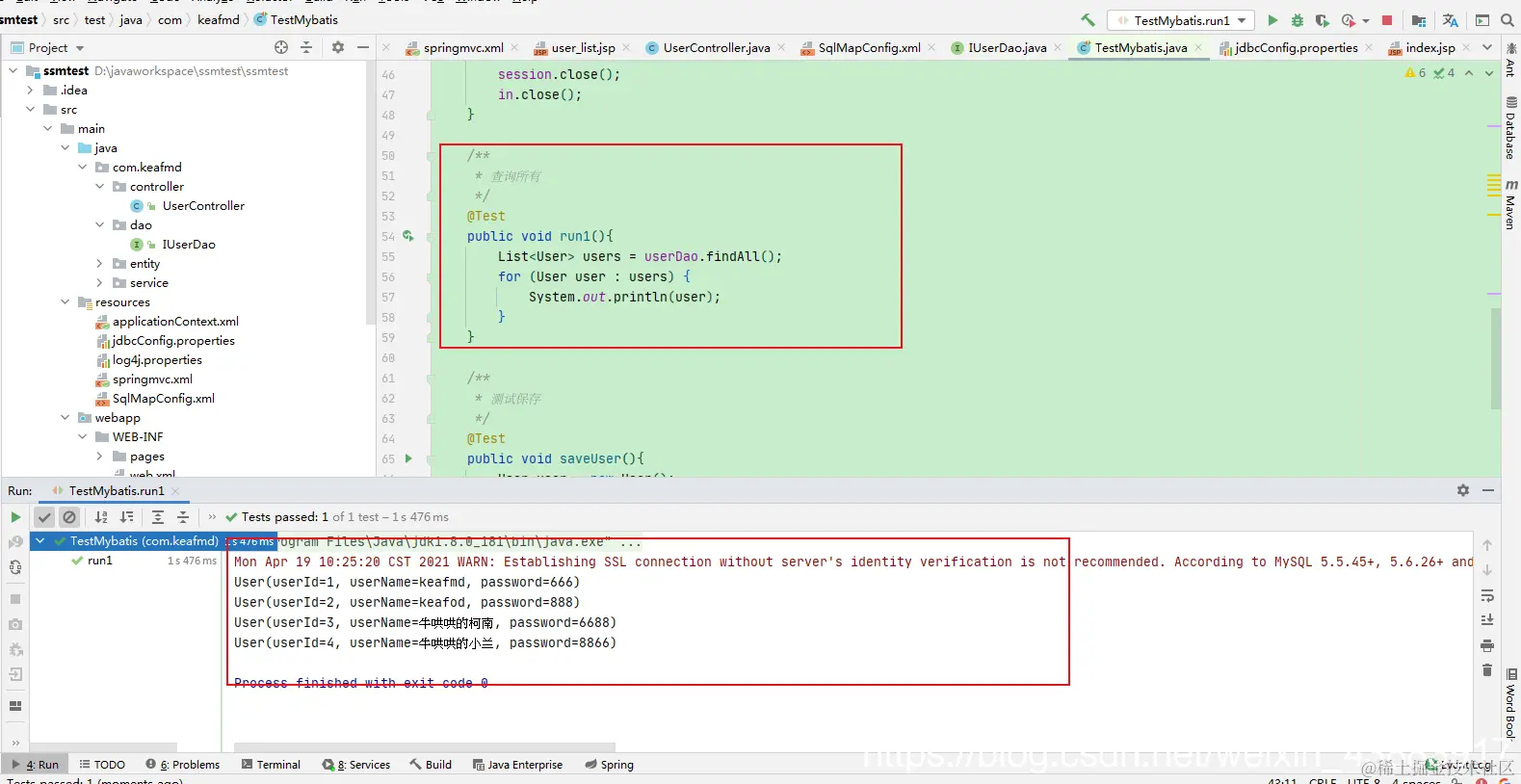Image resolution: width=1521 pixels, height=784 pixels.
Task: Sort test results alphabetically
Action: (101, 517)
